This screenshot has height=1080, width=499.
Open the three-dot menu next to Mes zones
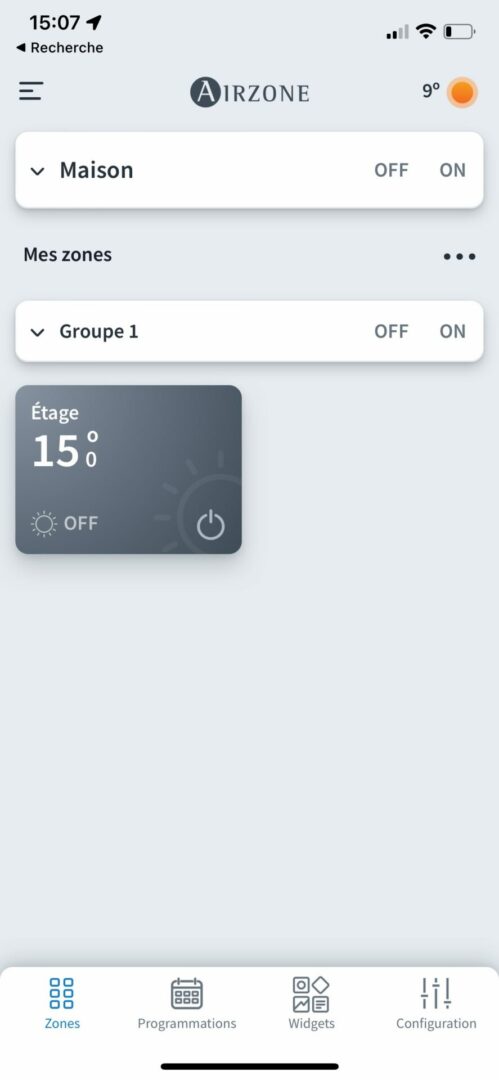(x=459, y=256)
